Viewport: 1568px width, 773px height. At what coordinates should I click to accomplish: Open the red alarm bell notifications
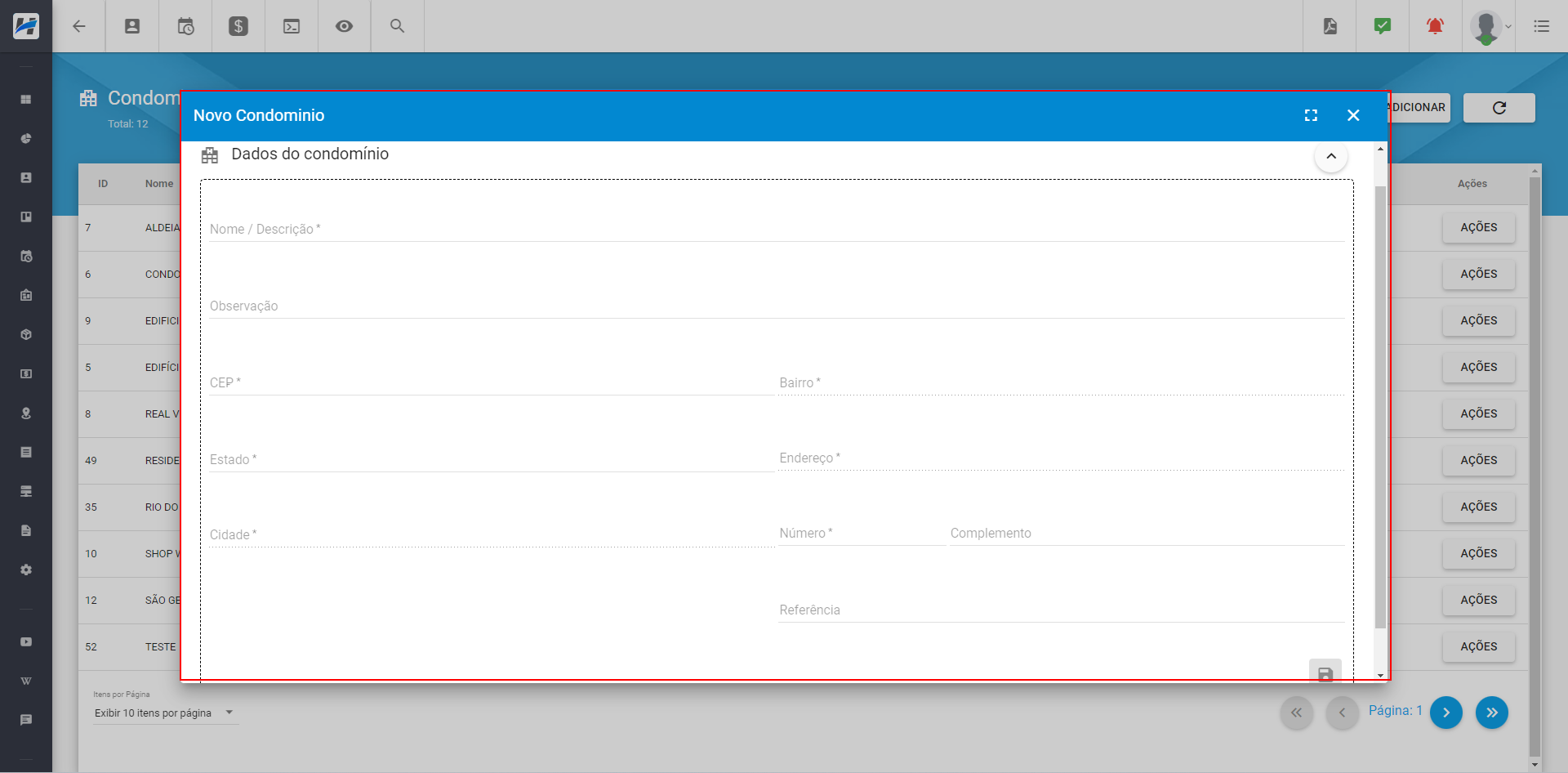coord(1435,26)
